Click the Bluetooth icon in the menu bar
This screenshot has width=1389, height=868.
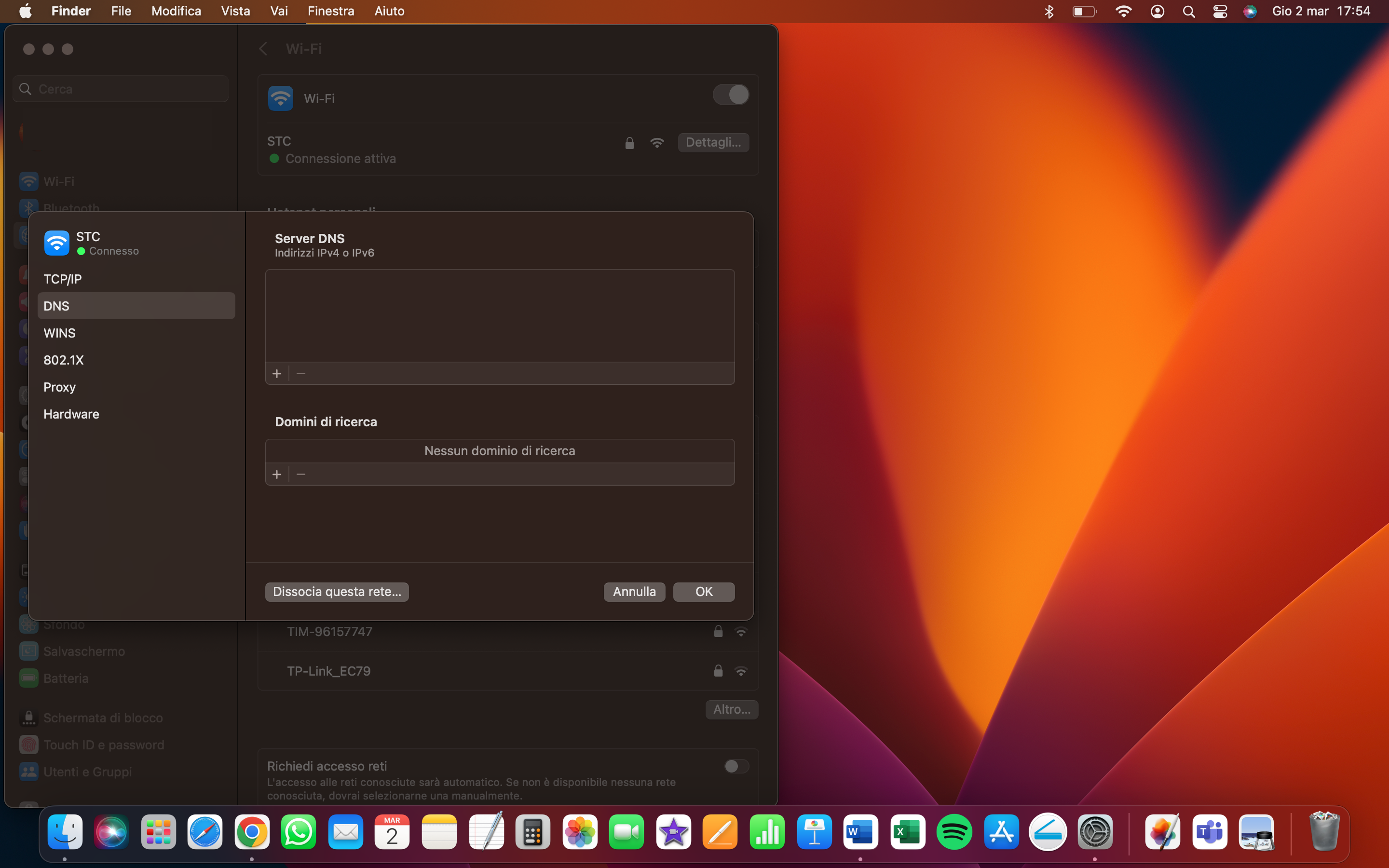pyautogui.click(x=1049, y=11)
